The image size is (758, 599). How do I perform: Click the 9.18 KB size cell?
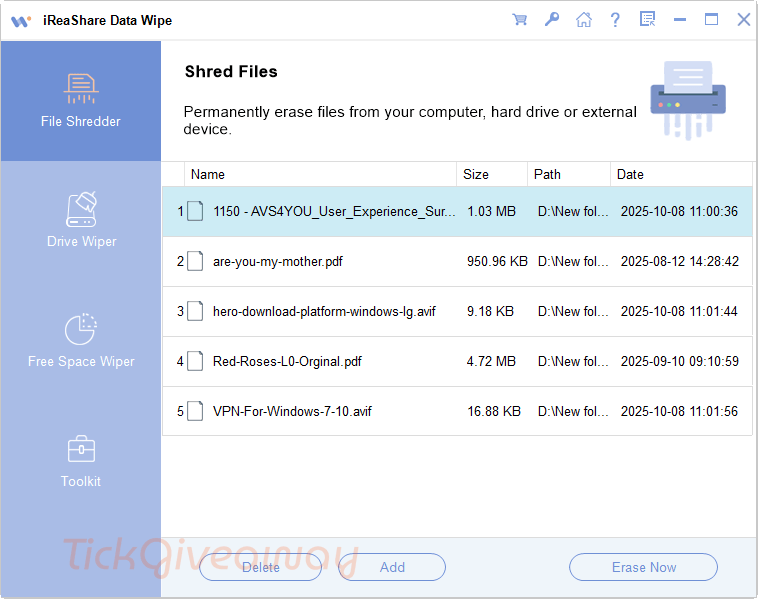point(490,311)
